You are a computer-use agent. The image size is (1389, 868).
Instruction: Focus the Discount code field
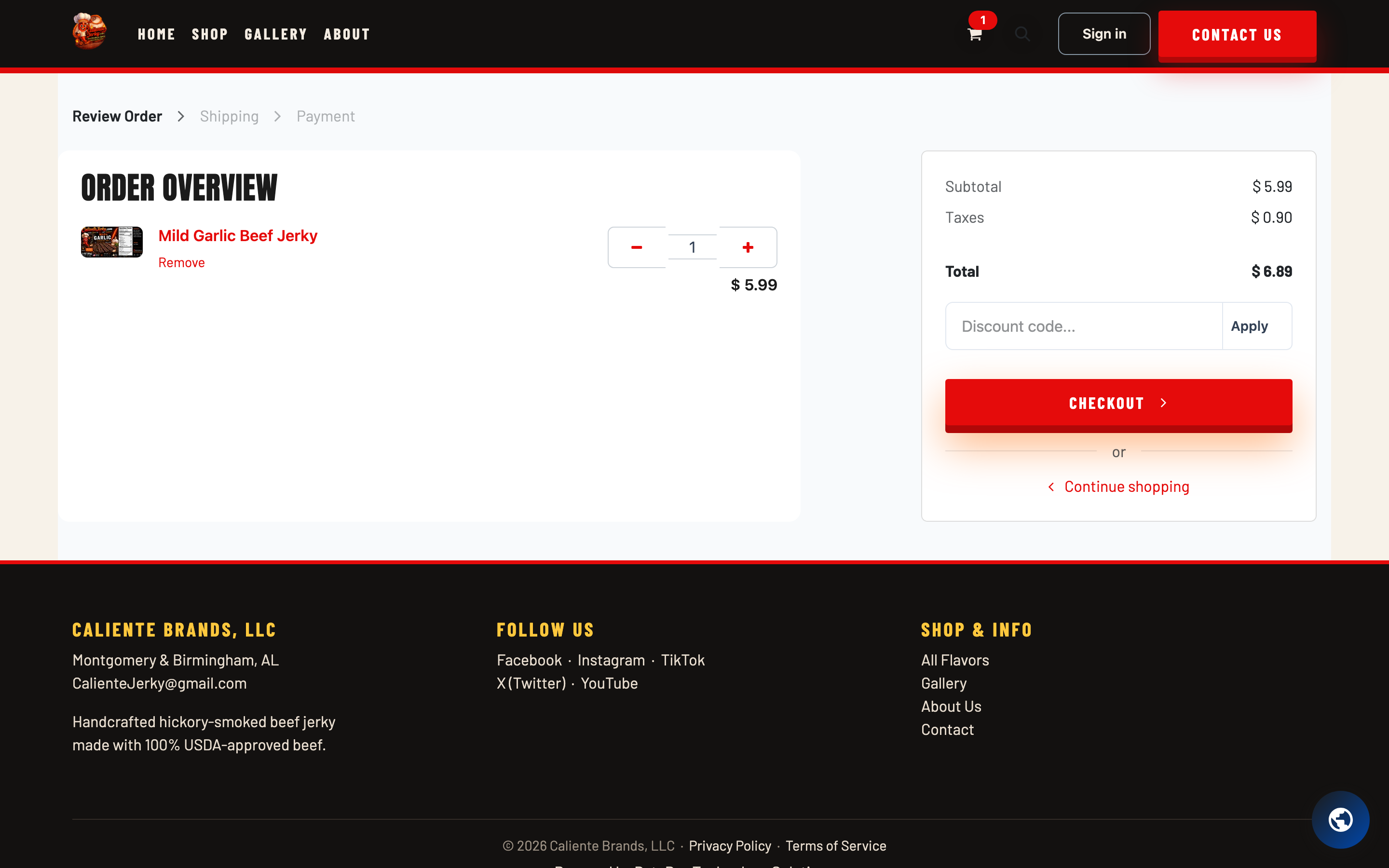point(1084,326)
